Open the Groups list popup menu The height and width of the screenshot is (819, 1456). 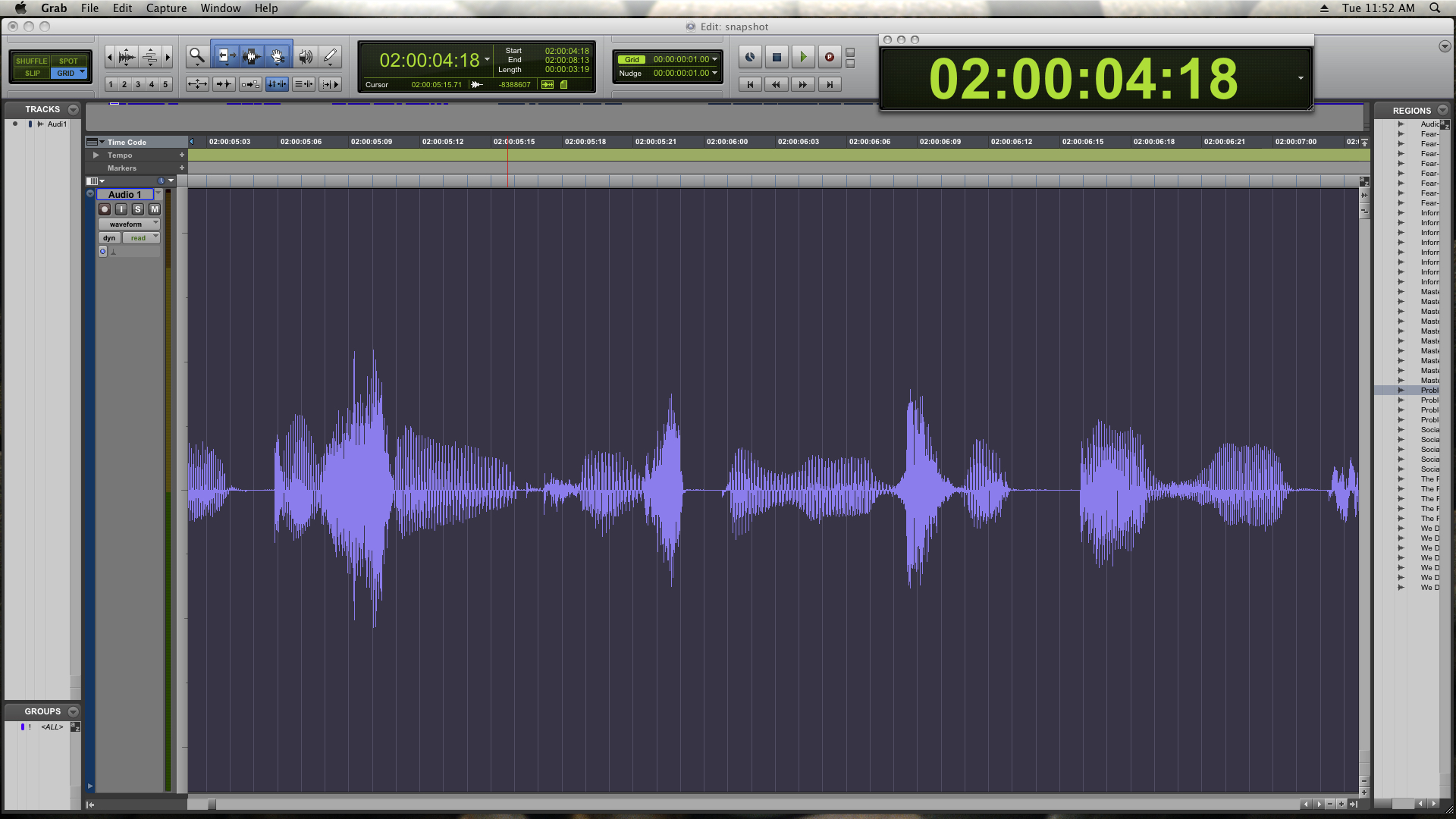pos(73,711)
